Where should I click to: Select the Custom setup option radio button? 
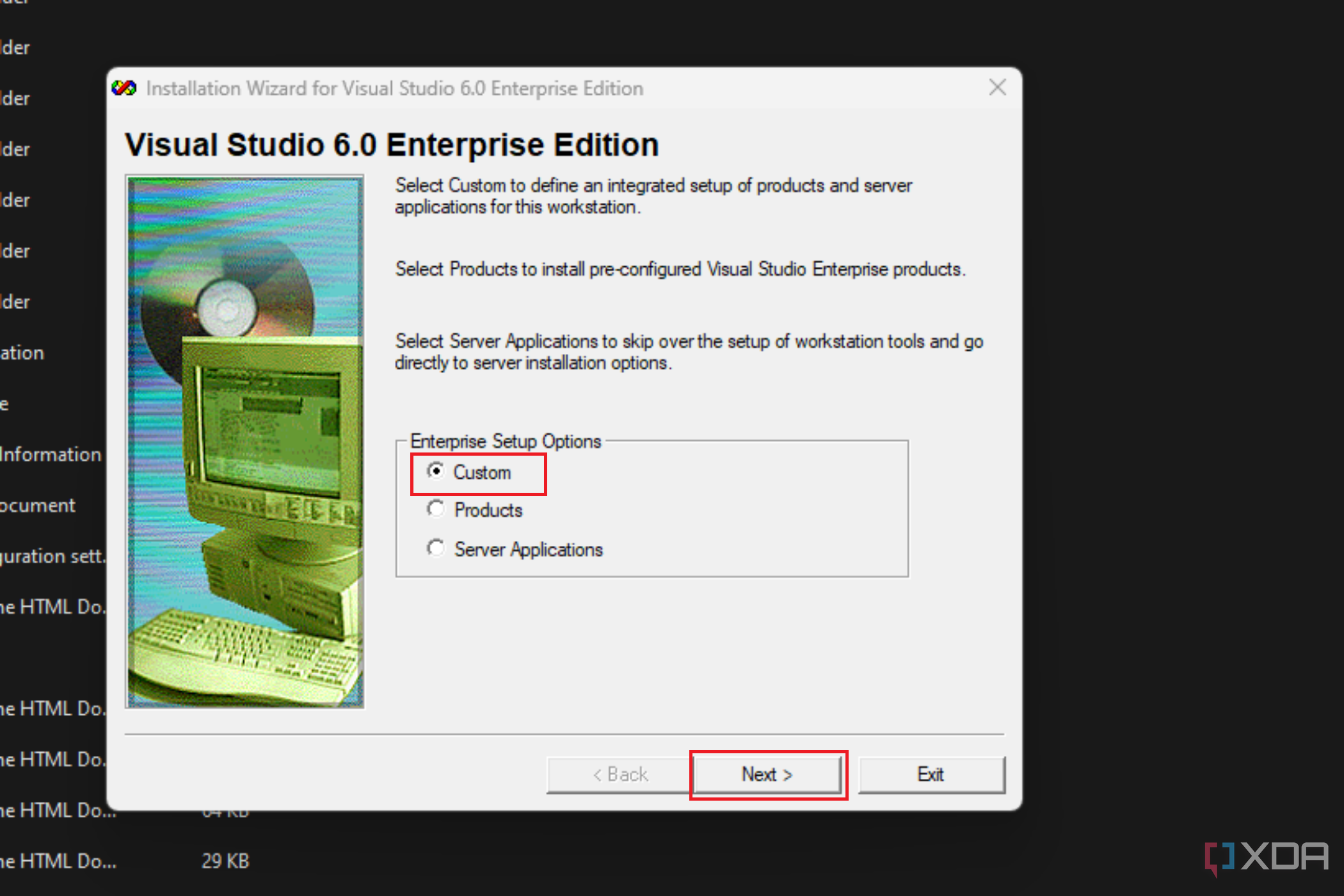[435, 471]
